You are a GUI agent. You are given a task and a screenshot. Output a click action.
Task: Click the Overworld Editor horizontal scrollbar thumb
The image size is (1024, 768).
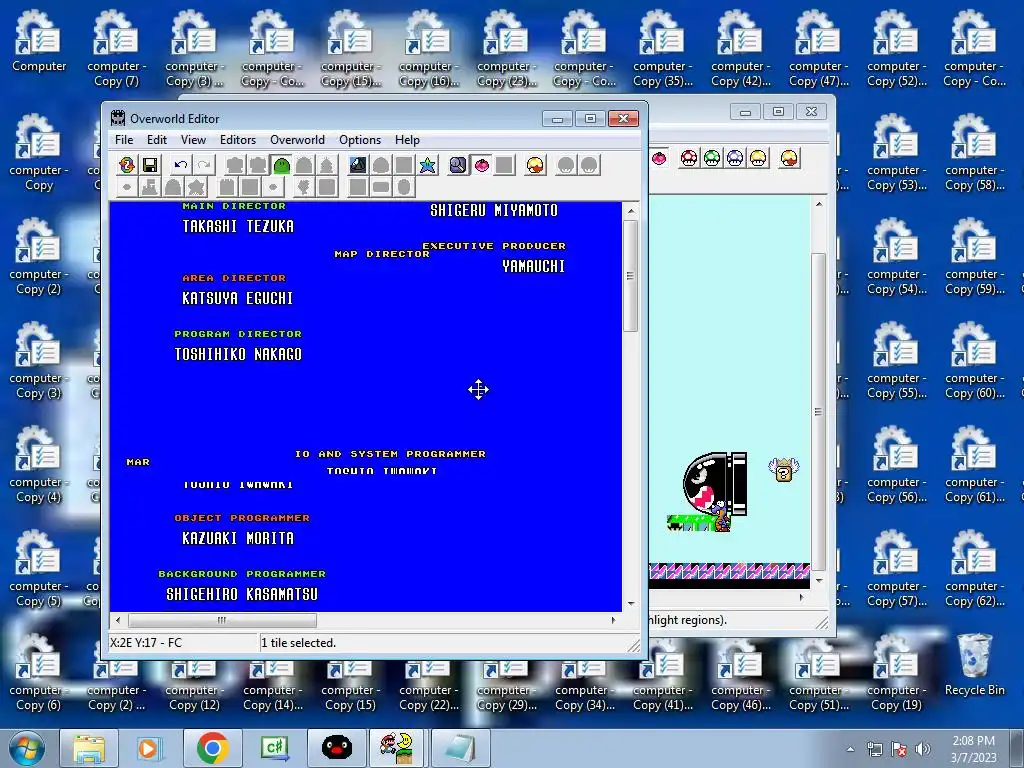click(222, 620)
